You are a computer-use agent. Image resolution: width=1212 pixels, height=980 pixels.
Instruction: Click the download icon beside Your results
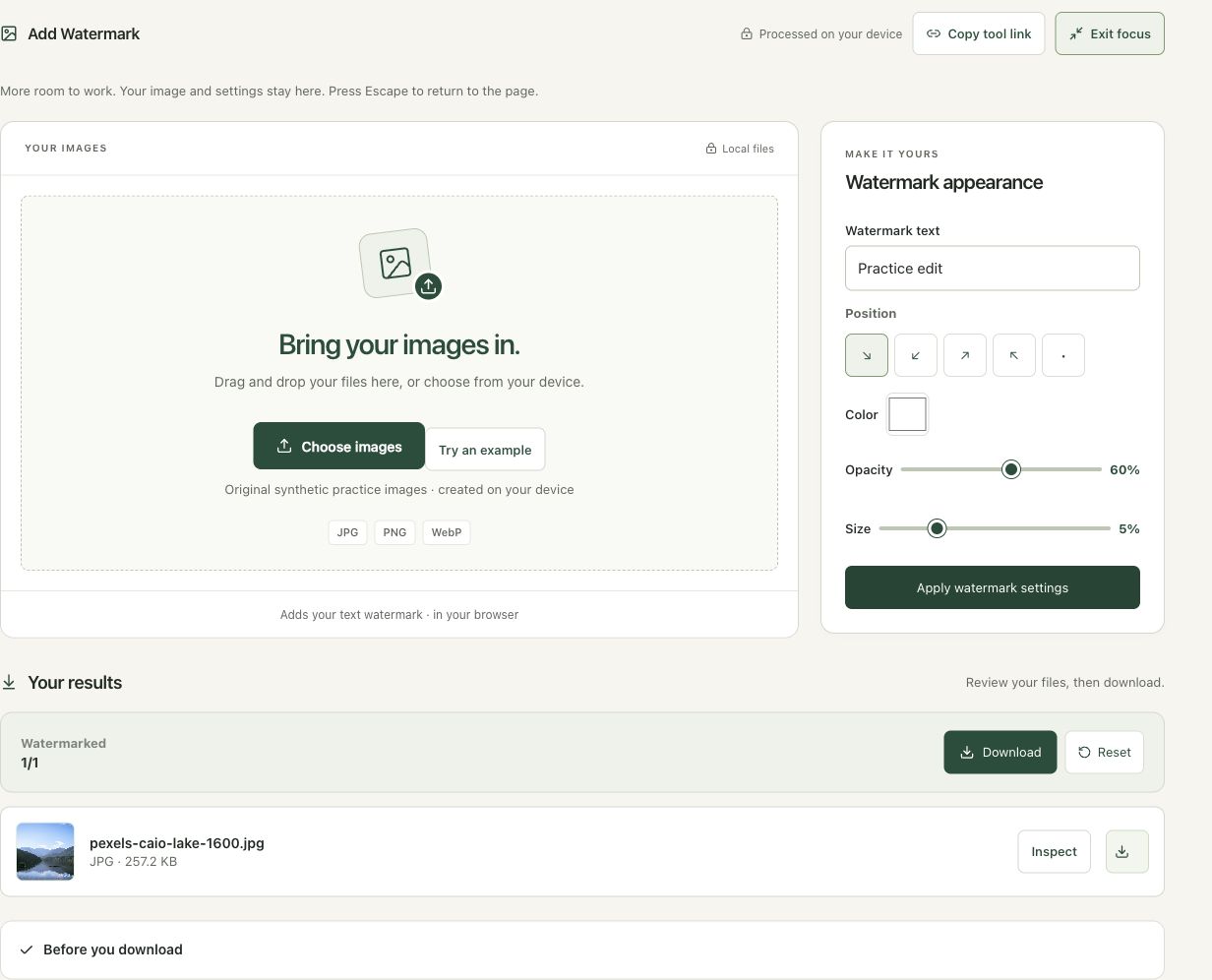click(x=9, y=682)
